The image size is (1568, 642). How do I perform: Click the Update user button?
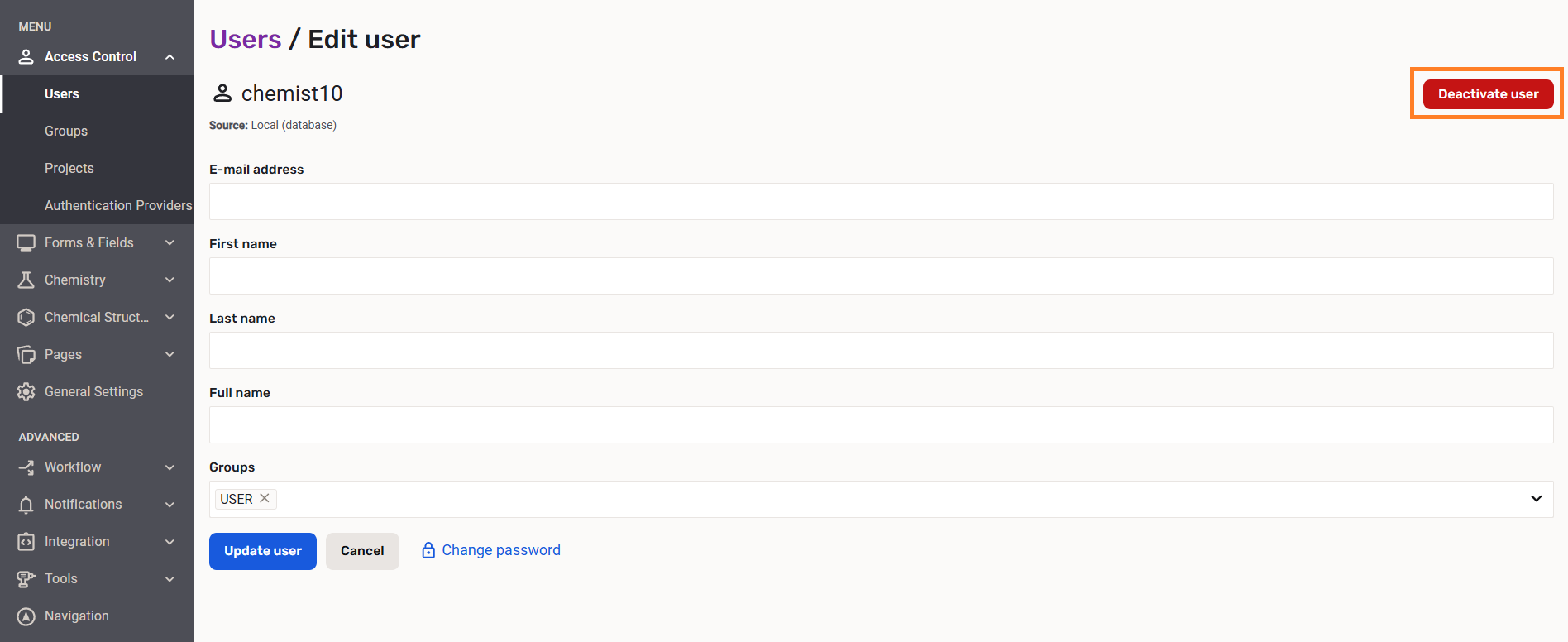pyautogui.click(x=262, y=551)
